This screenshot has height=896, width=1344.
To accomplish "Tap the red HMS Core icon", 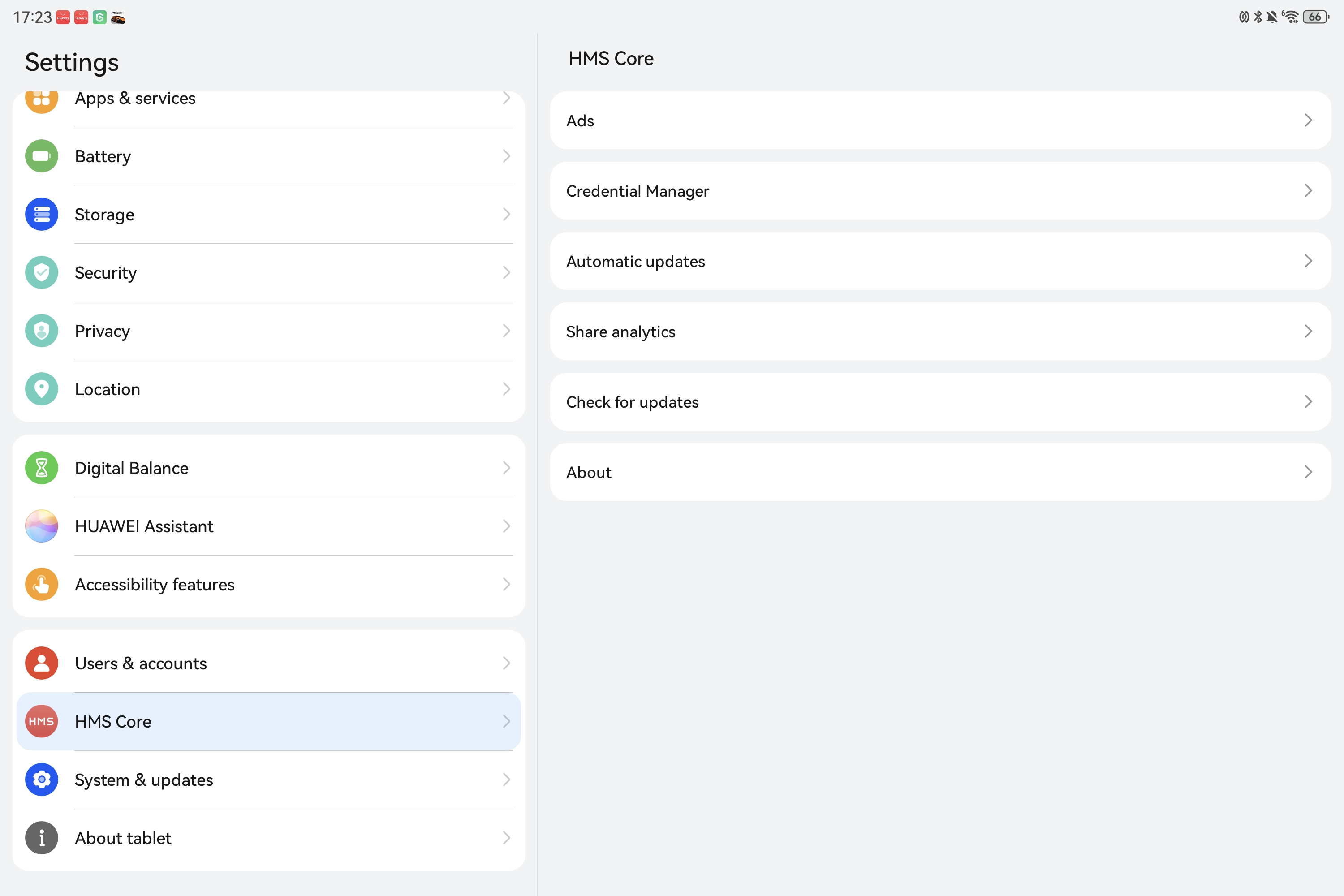I will click(x=42, y=722).
